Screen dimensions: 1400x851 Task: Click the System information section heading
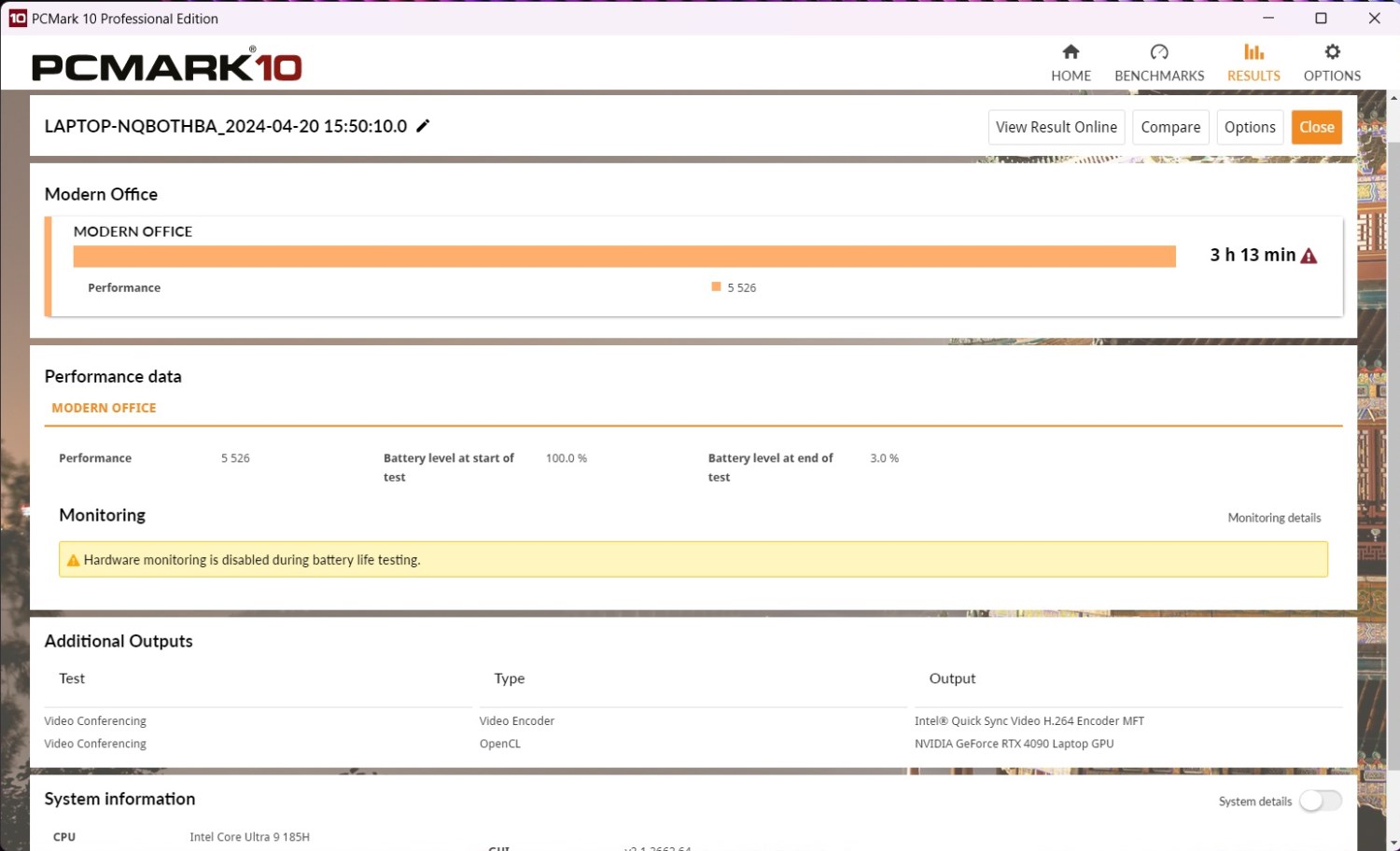point(119,799)
